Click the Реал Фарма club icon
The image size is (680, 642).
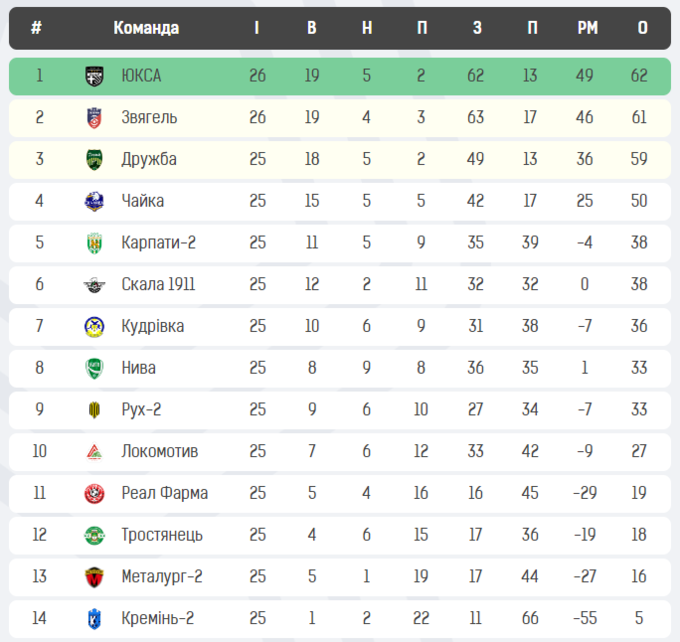94,493
